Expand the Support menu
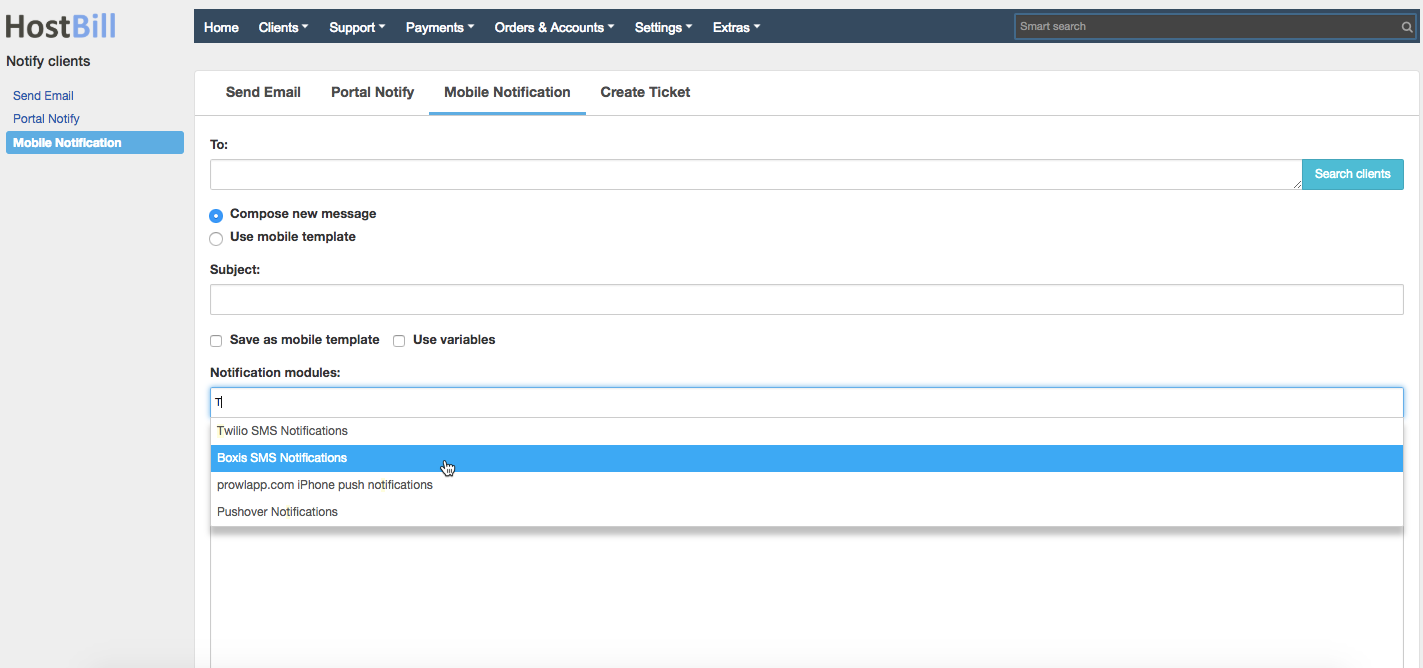The image size is (1423, 668). 356,27
